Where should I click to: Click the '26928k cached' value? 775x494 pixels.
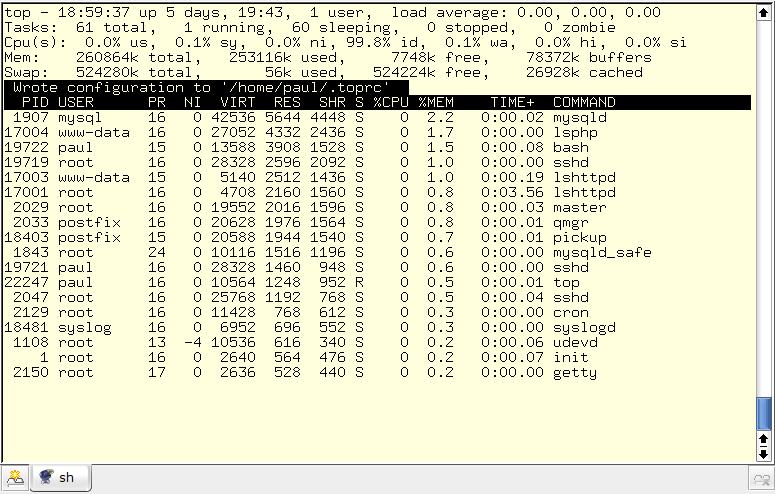coord(584,73)
